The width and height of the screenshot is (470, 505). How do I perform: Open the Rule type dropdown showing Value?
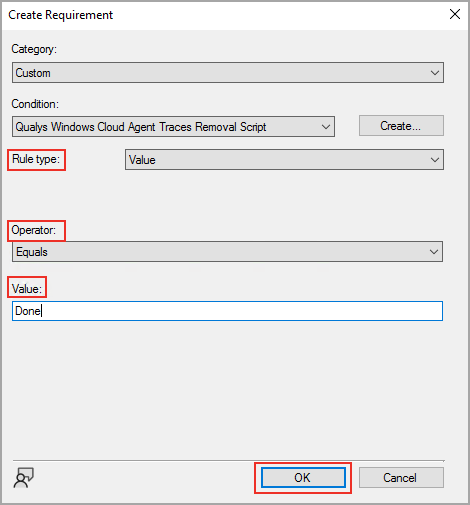(284, 160)
